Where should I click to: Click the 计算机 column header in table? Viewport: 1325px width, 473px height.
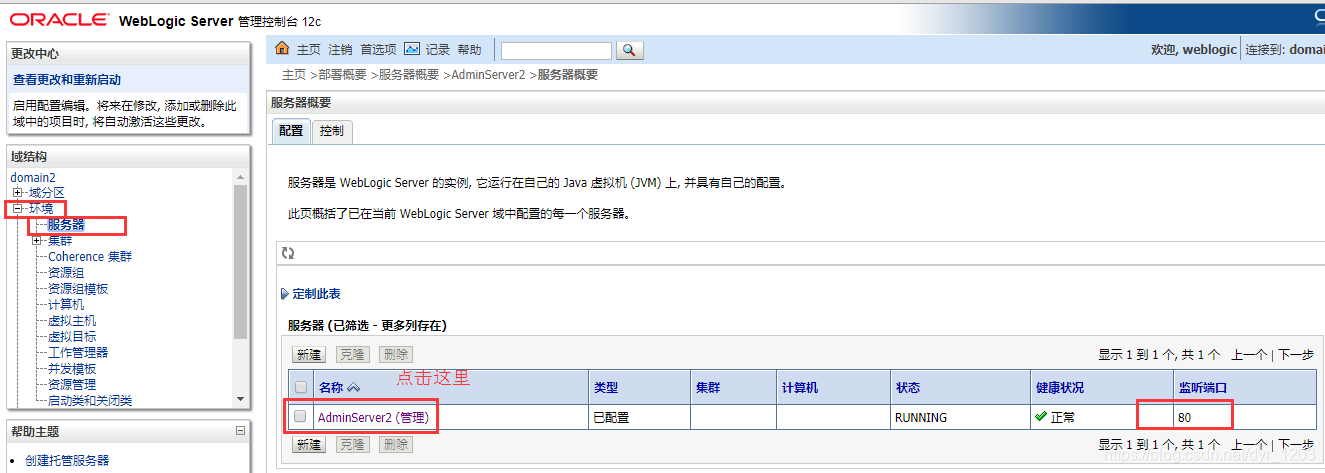coord(800,388)
